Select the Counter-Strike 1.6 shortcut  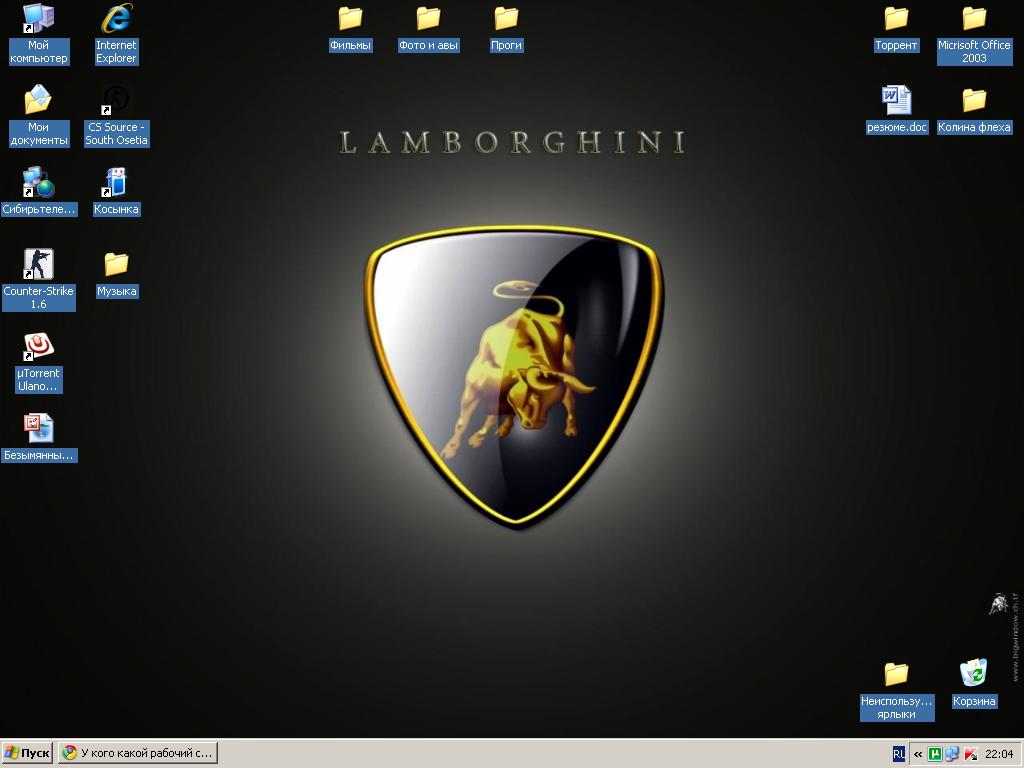(38, 265)
